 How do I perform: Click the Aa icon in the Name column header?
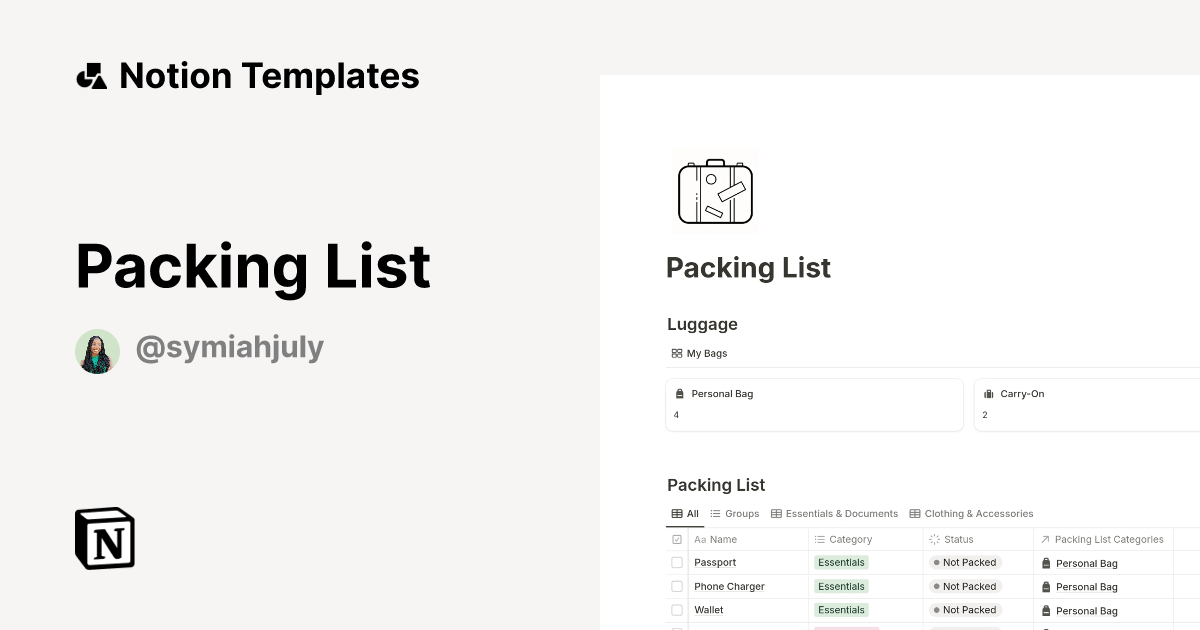[700, 539]
